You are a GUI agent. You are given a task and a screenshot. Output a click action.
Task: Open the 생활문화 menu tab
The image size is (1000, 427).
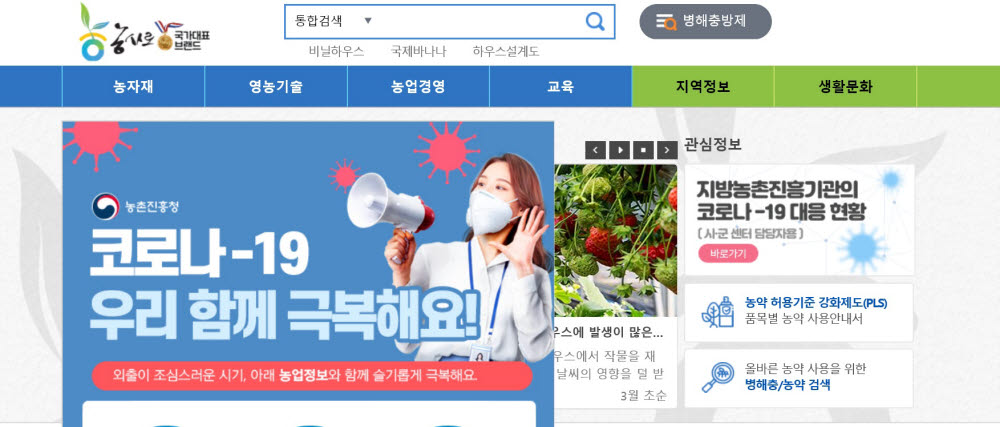845,87
